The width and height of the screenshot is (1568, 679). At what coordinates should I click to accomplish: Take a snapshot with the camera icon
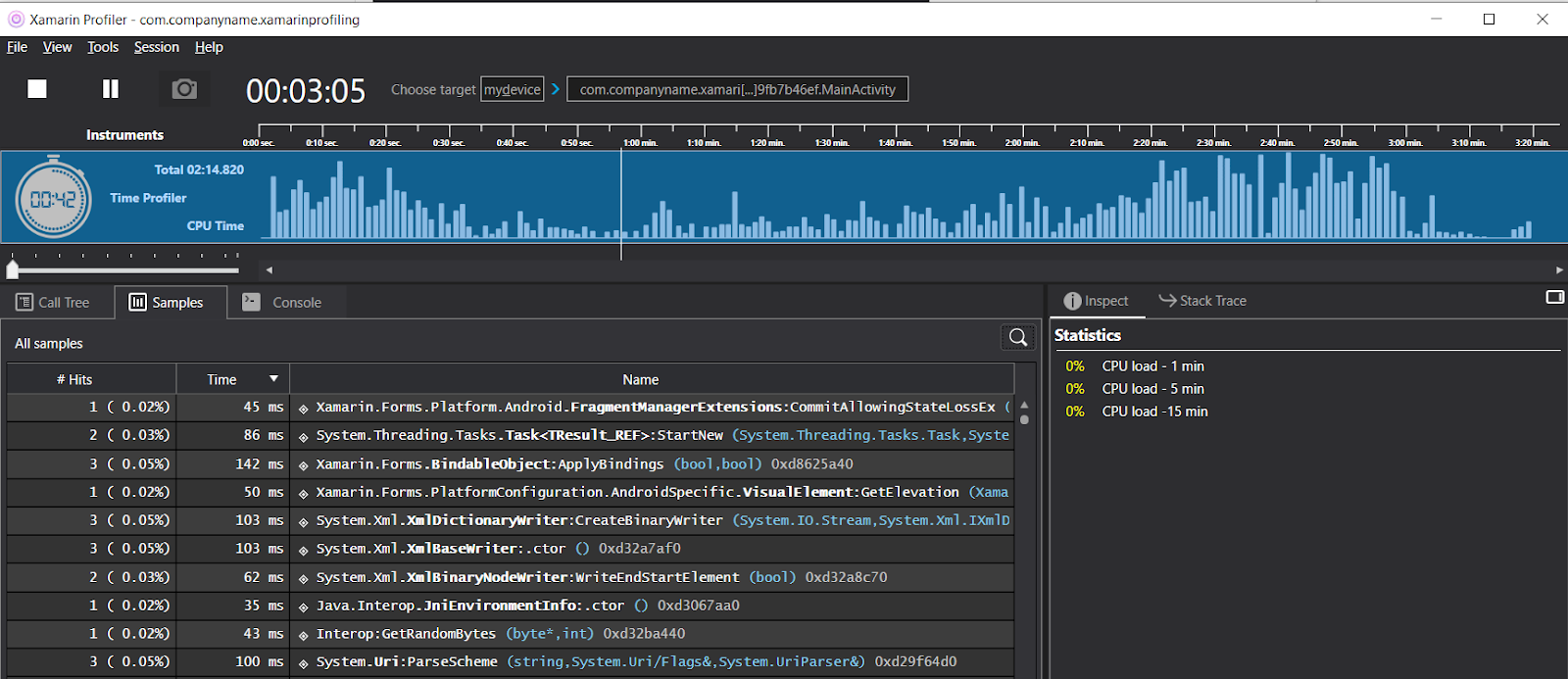click(x=184, y=89)
